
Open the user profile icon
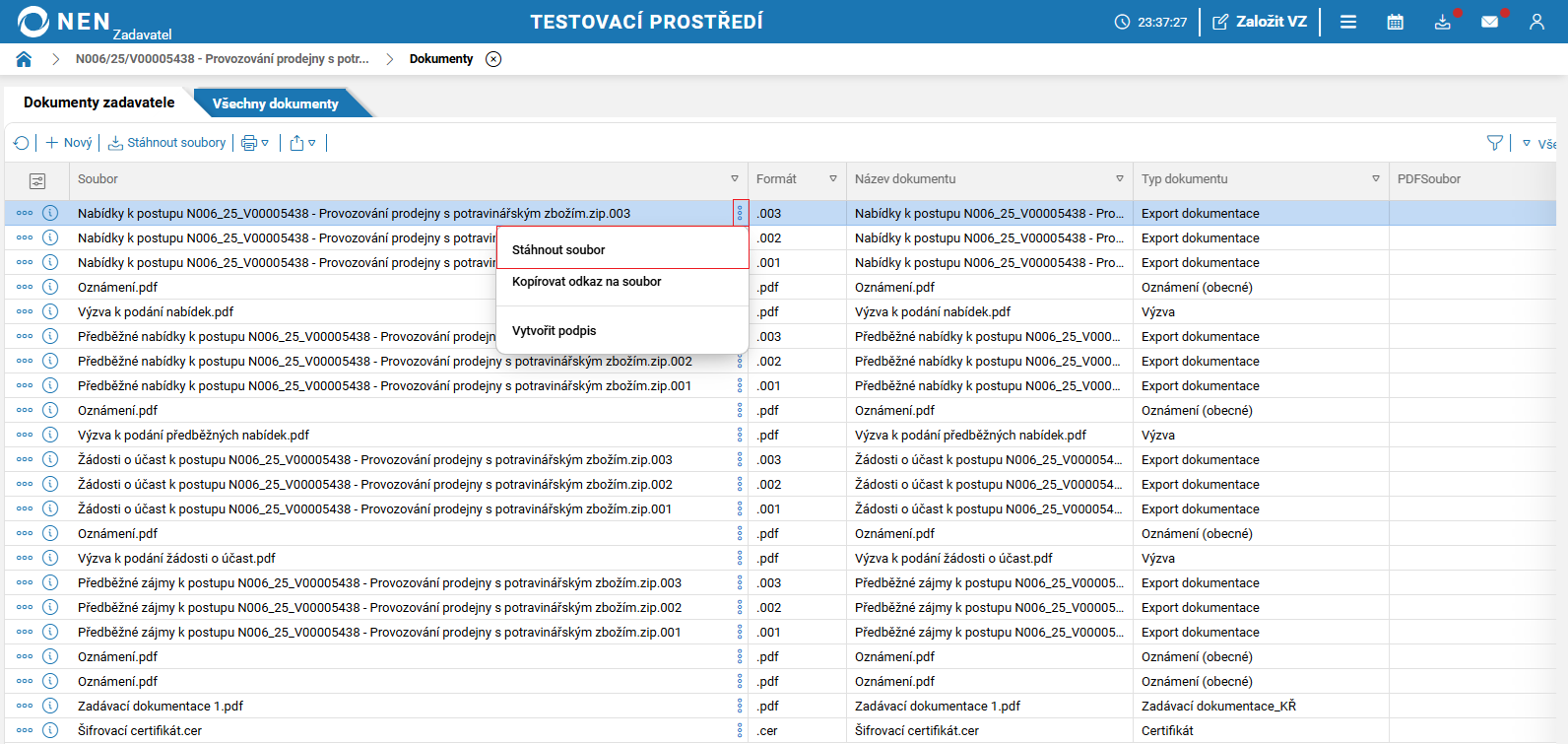coord(1536,22)
